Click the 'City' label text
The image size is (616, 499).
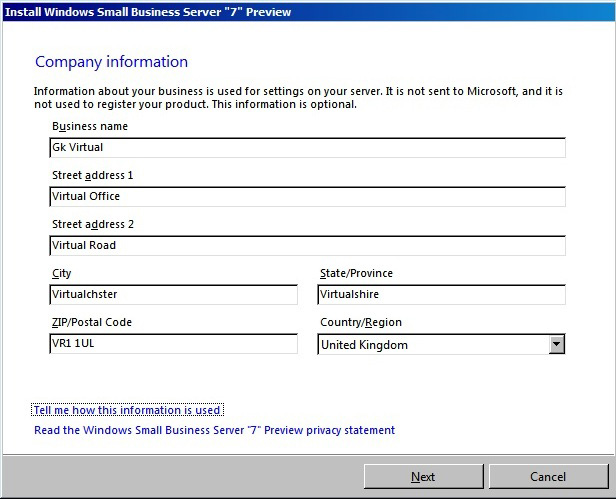62,273
